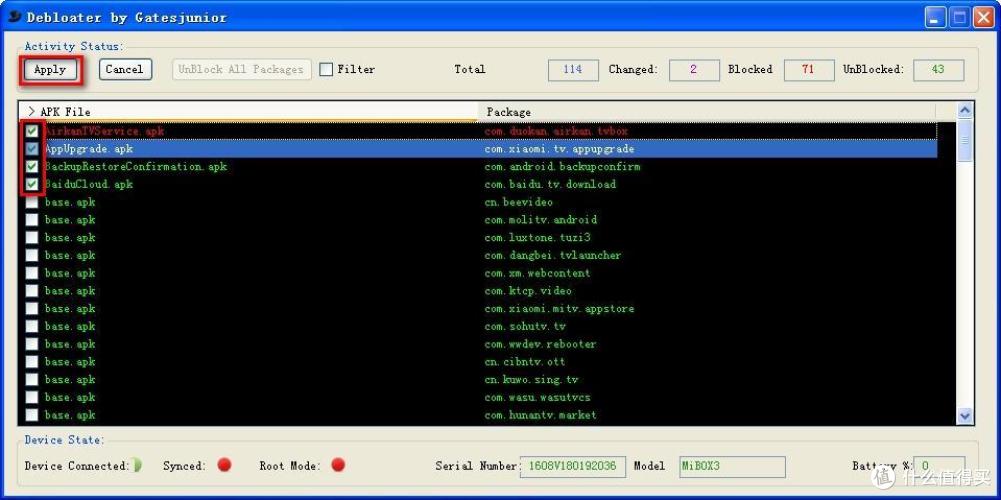This screenshot has width=1001, height=500.
Task: Select the AirkanTVService.apk file name
Action: coord(104,131)
